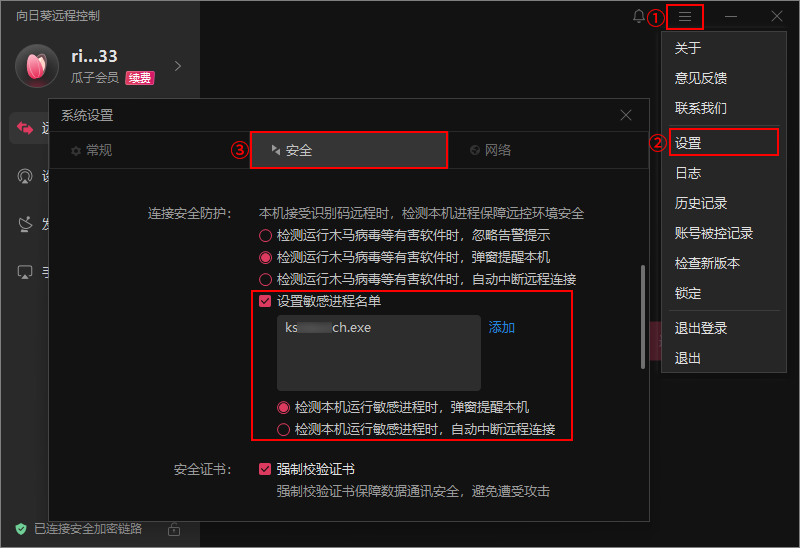
Task: Click the pink 续费 renew badge
Action: [139, 77]
